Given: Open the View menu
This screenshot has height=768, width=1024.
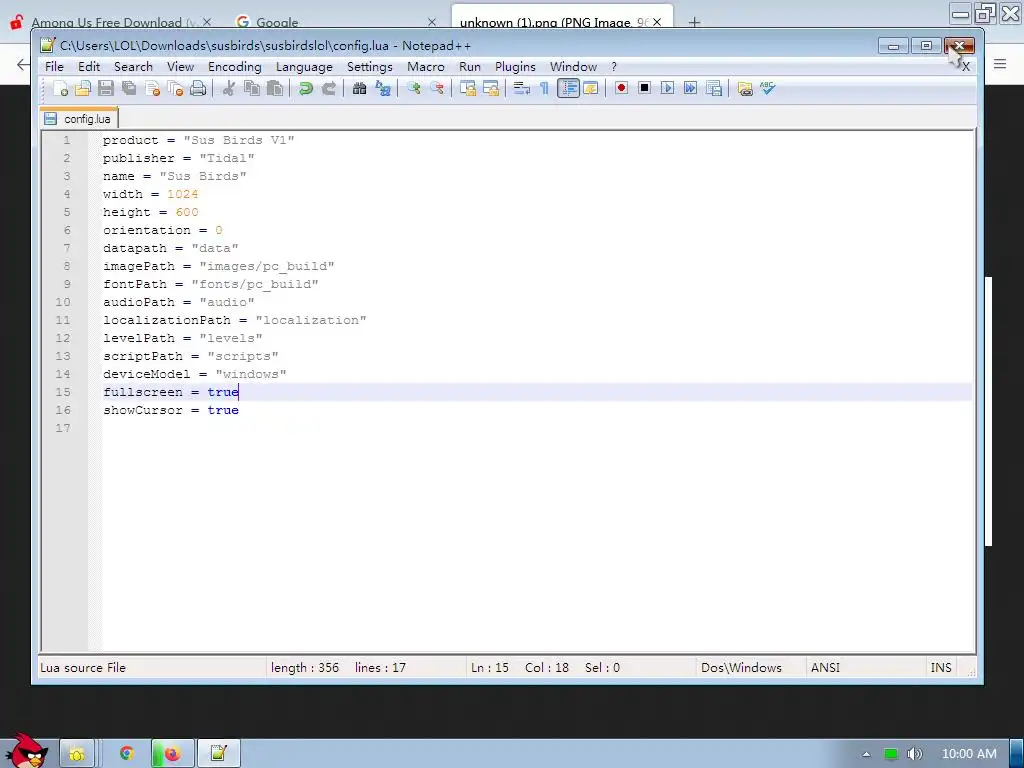Looking at the screenshot, I should (x=180, y=67).
